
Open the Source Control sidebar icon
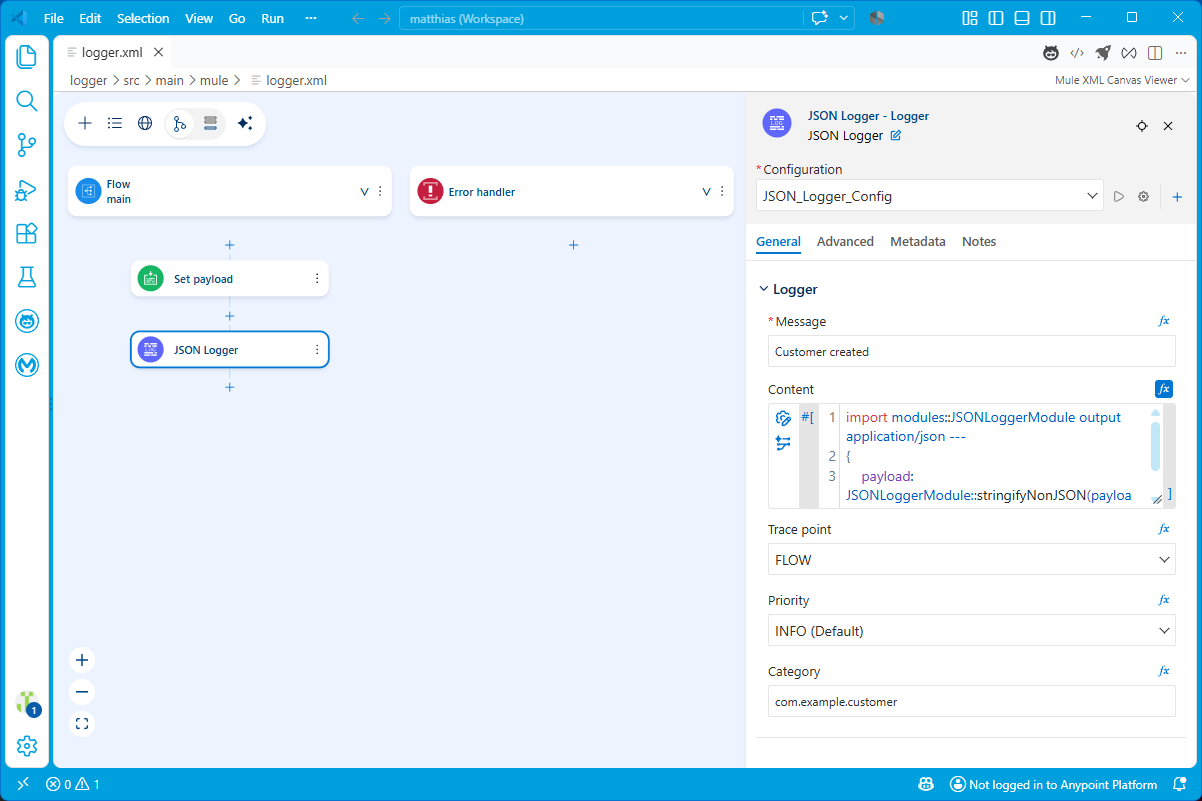click(27, 145)
